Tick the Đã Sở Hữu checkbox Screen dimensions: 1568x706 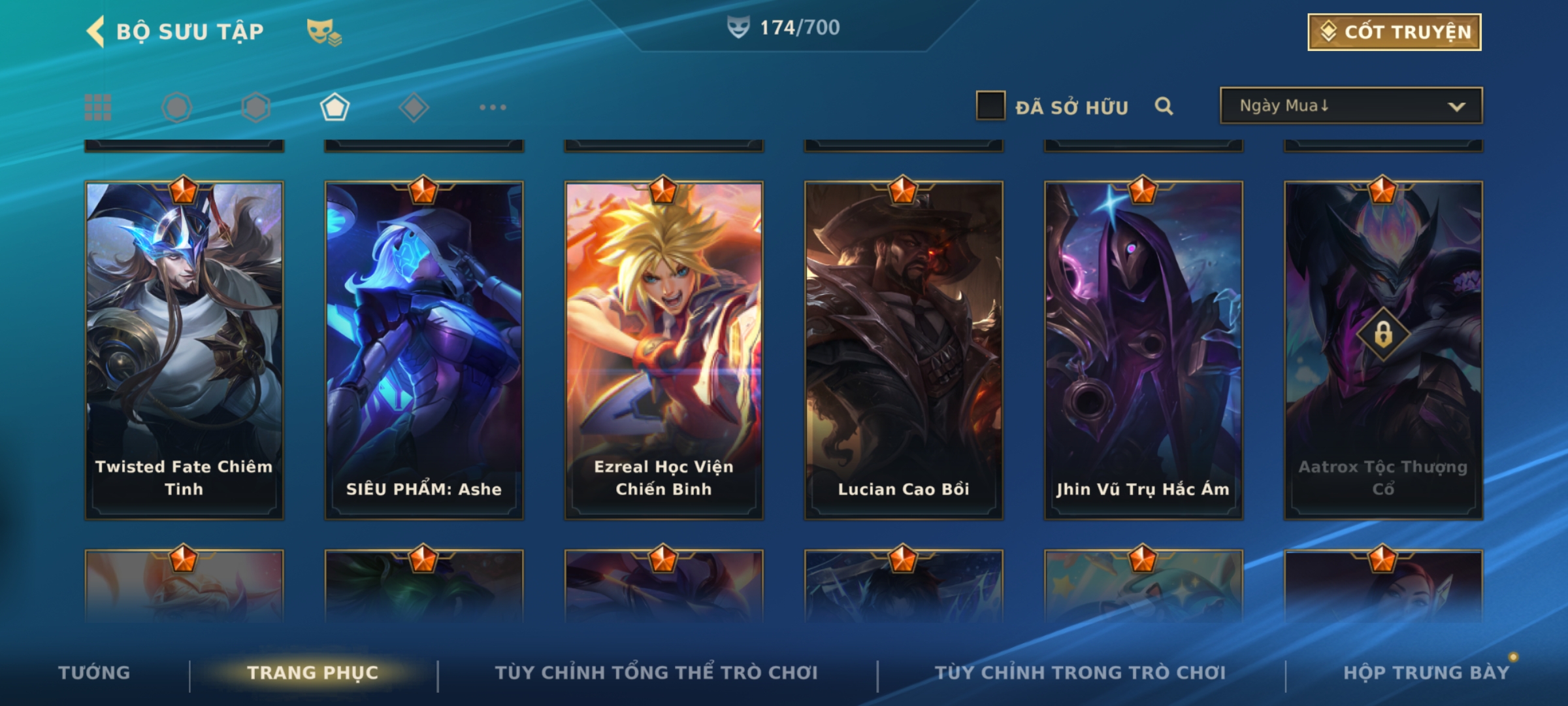tap(990, 106)
